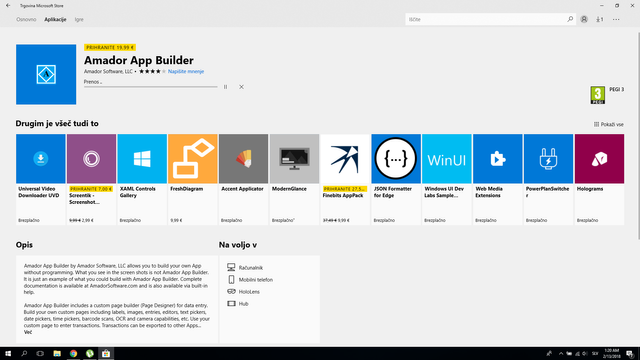
Task: Open File Explorer from the taskbar
Action: (57, 353)
